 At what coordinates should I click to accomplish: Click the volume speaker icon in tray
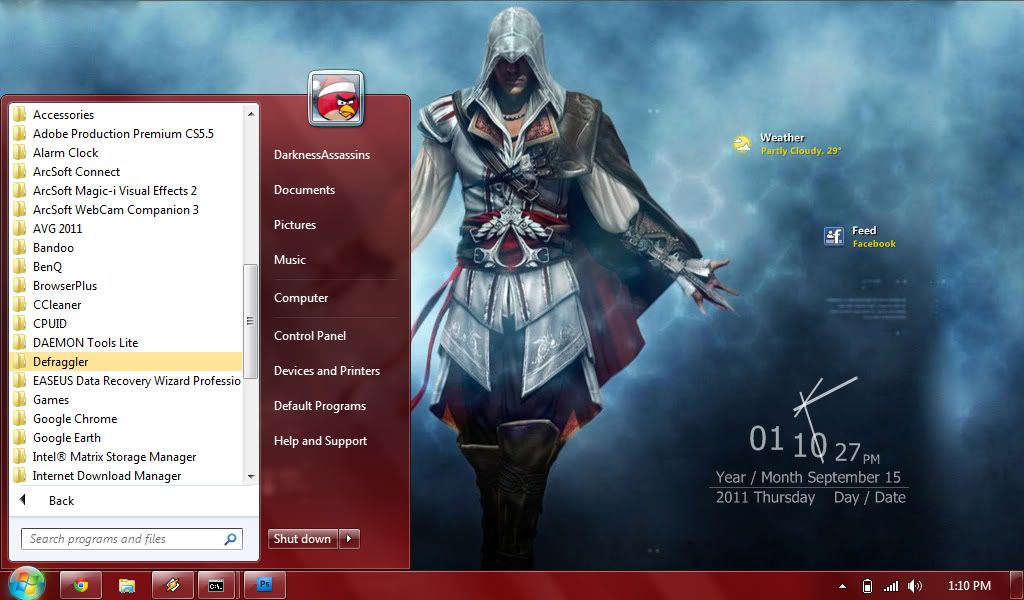click(x=914, y=586)
